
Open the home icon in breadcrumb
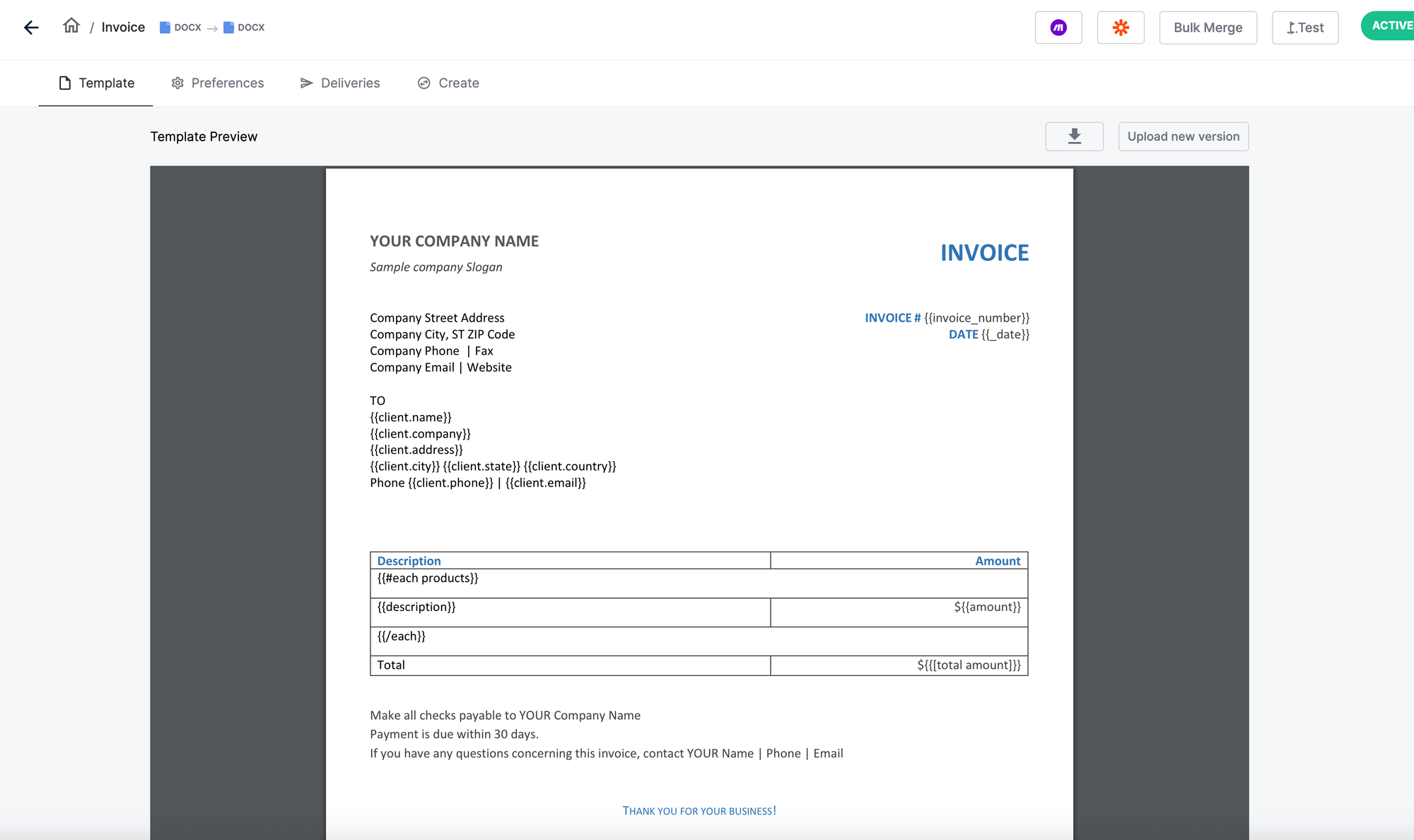click(x=71, y=26)
